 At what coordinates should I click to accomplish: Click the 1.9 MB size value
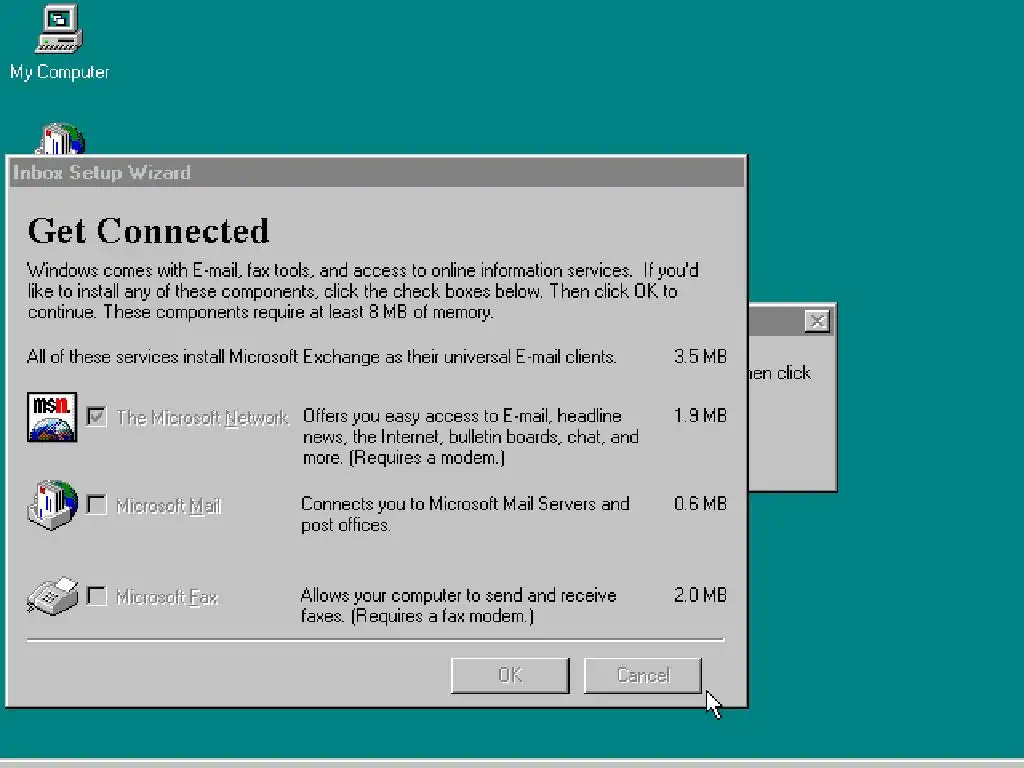(700, 415)
